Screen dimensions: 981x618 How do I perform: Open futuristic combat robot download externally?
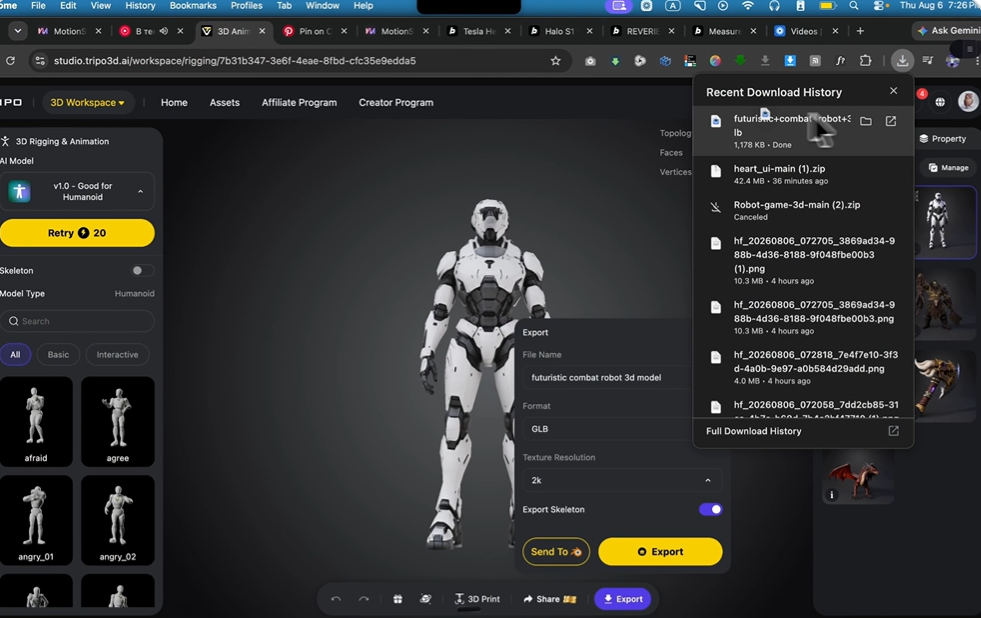(891, 121)
